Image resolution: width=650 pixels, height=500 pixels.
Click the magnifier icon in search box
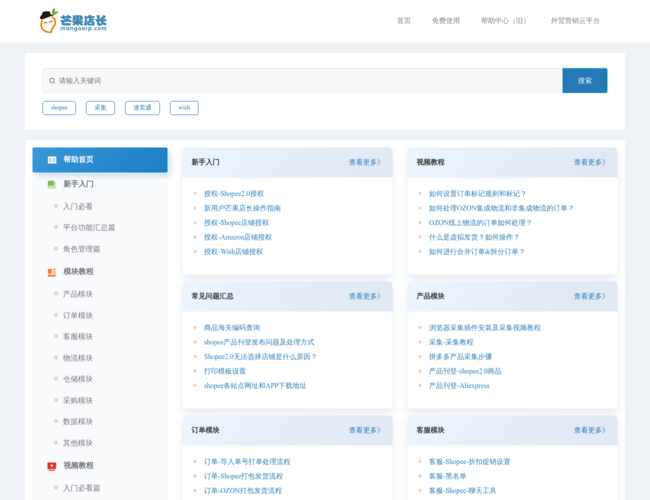(x=51, y=80)
